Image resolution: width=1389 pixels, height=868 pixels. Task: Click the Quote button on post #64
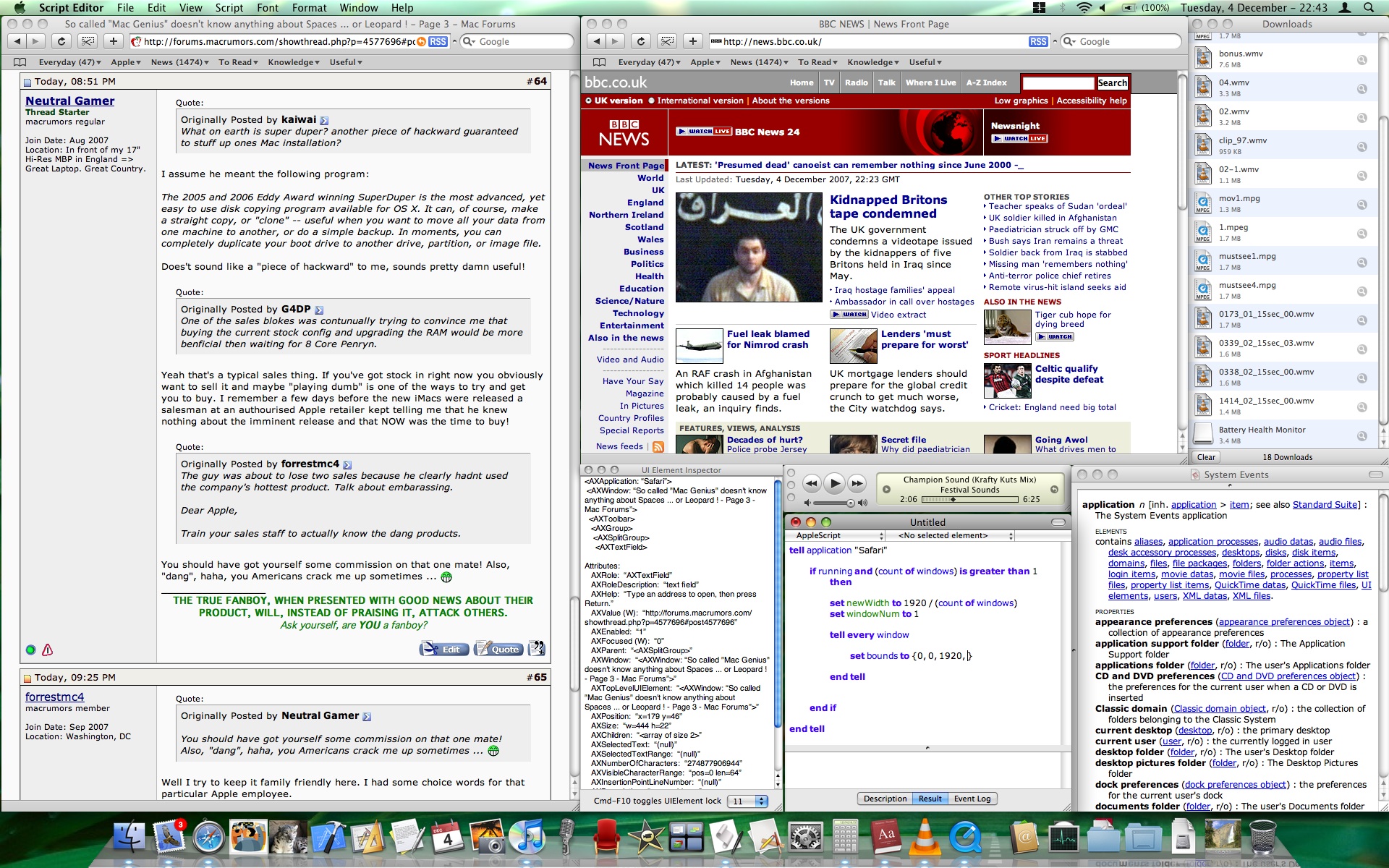coord(498,649)
